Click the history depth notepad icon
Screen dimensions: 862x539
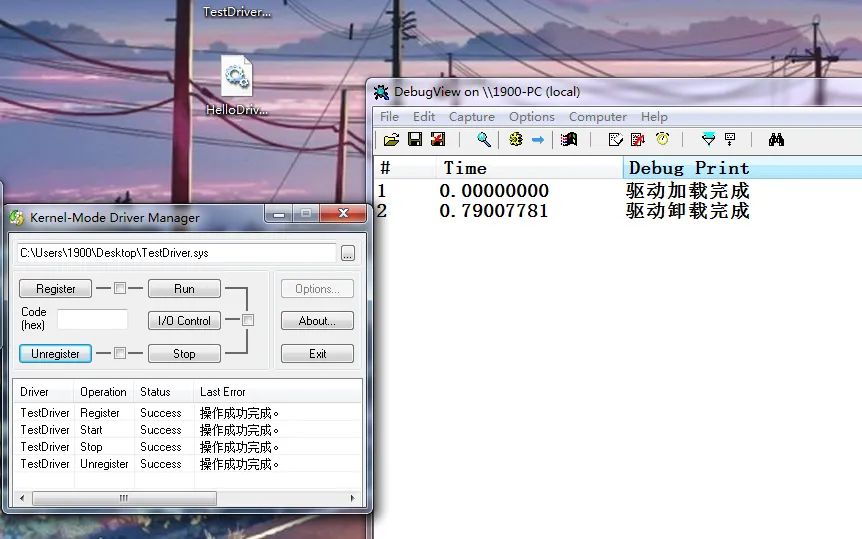(x=616, y=140)
